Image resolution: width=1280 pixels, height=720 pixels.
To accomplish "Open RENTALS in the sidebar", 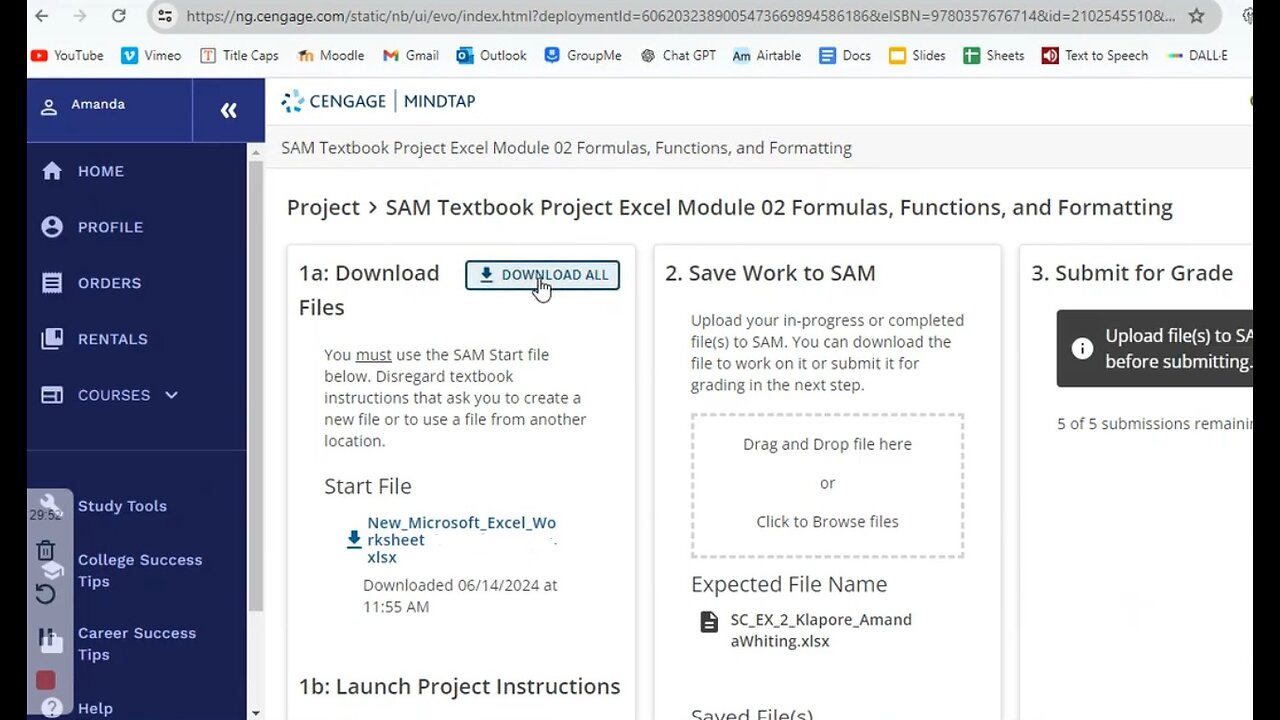I will [x=94, y=339].
